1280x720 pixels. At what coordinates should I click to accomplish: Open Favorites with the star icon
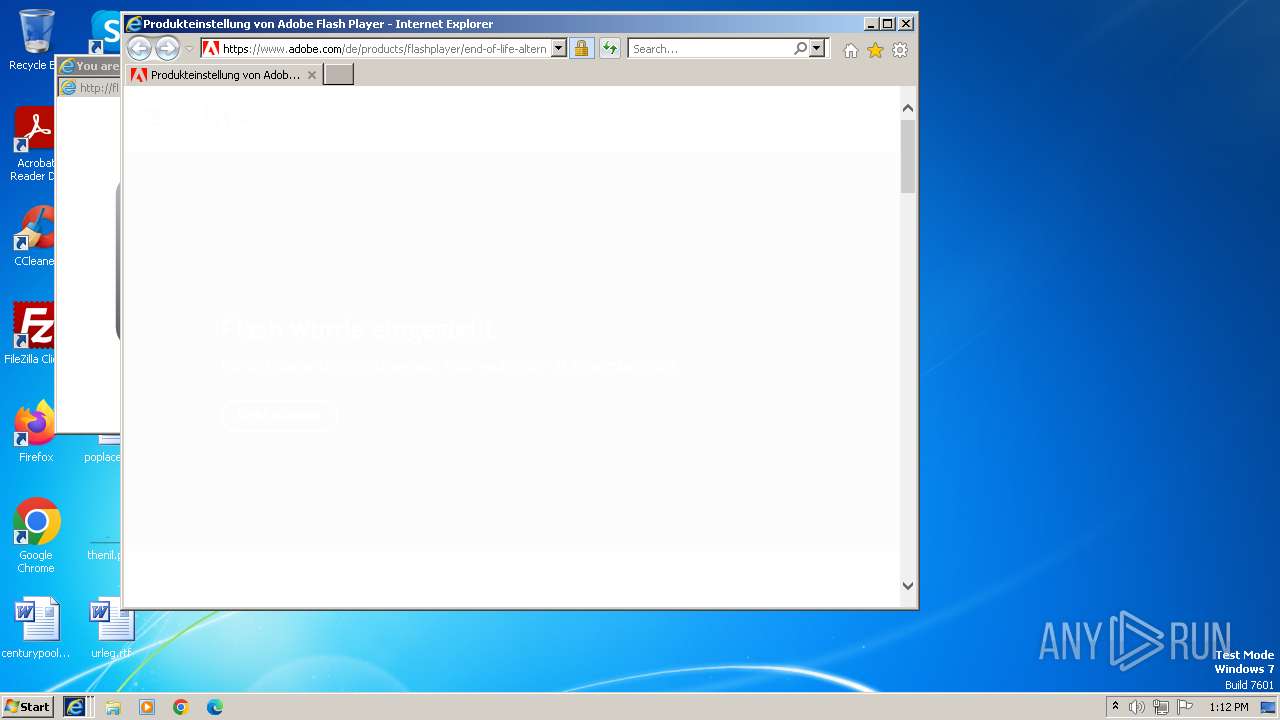(875, 50)
